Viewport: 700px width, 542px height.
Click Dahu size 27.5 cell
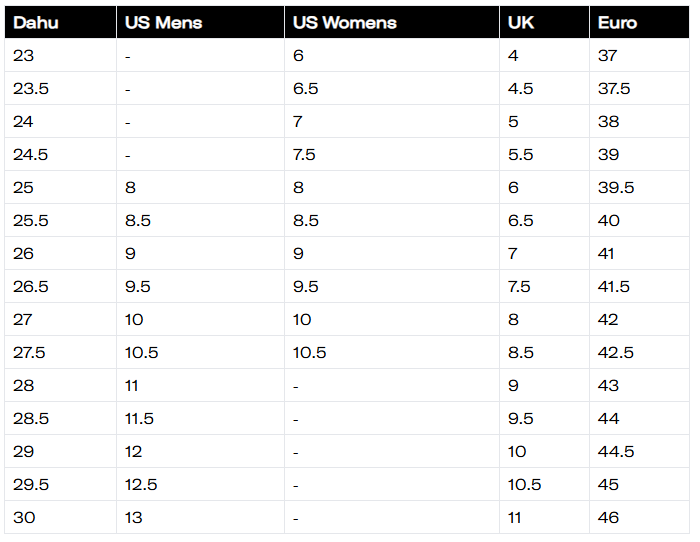click(x=29, y=353)
